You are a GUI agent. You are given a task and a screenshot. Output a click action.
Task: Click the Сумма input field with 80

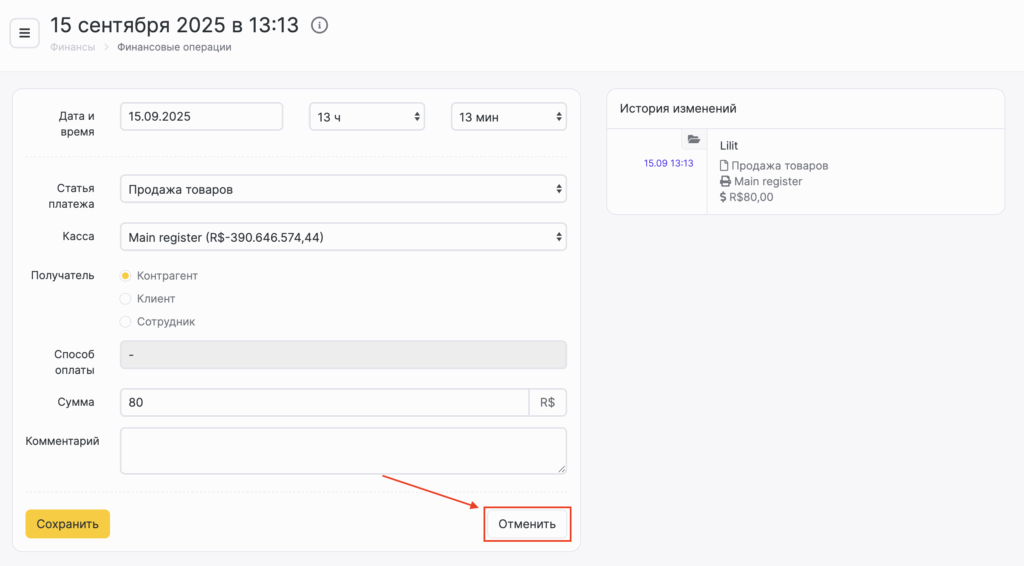pos(323,402)
